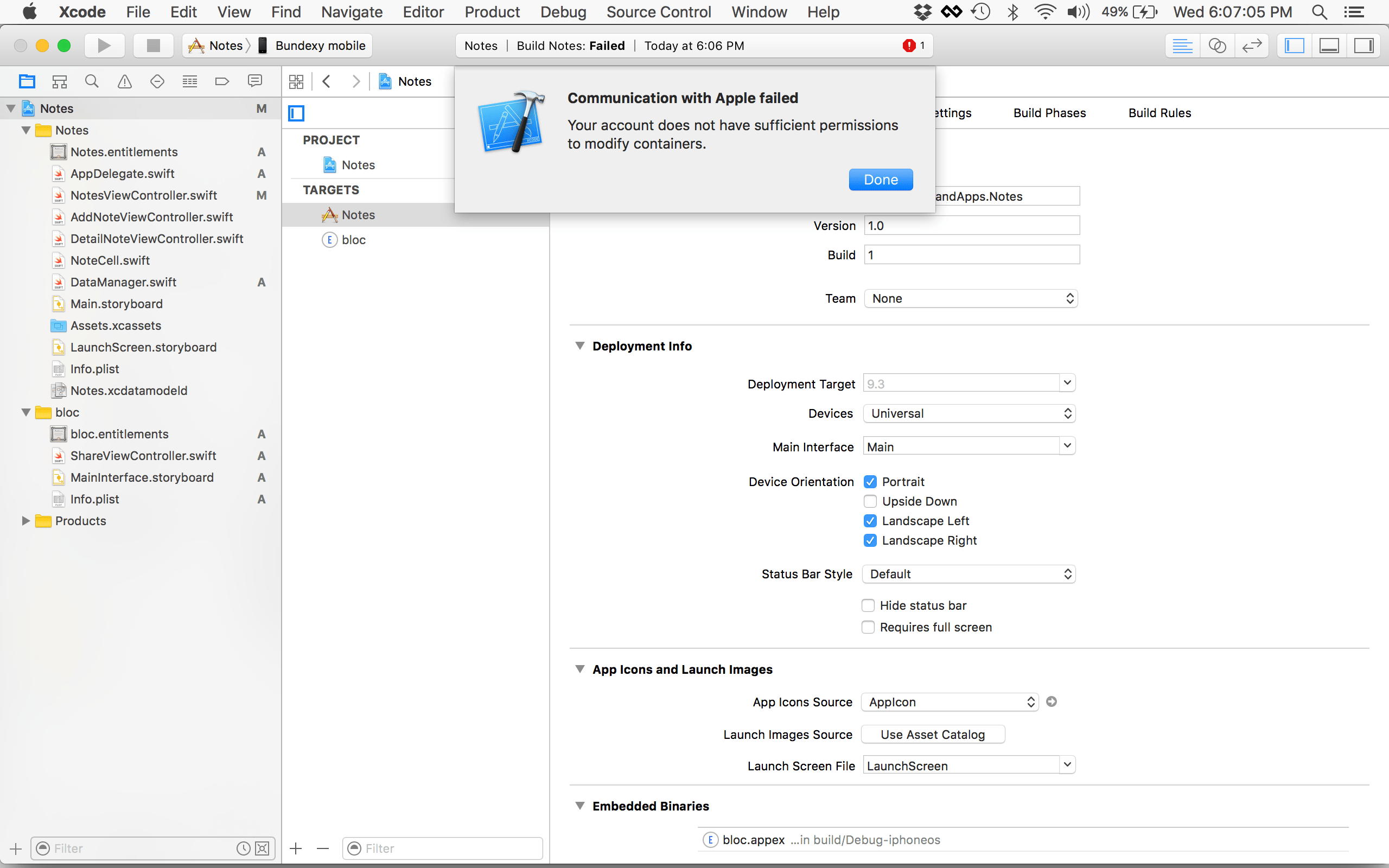Open the Breakpoint navigator flag icon
This screenshot has height=868, width=1389.
click(x=222, y=81)
